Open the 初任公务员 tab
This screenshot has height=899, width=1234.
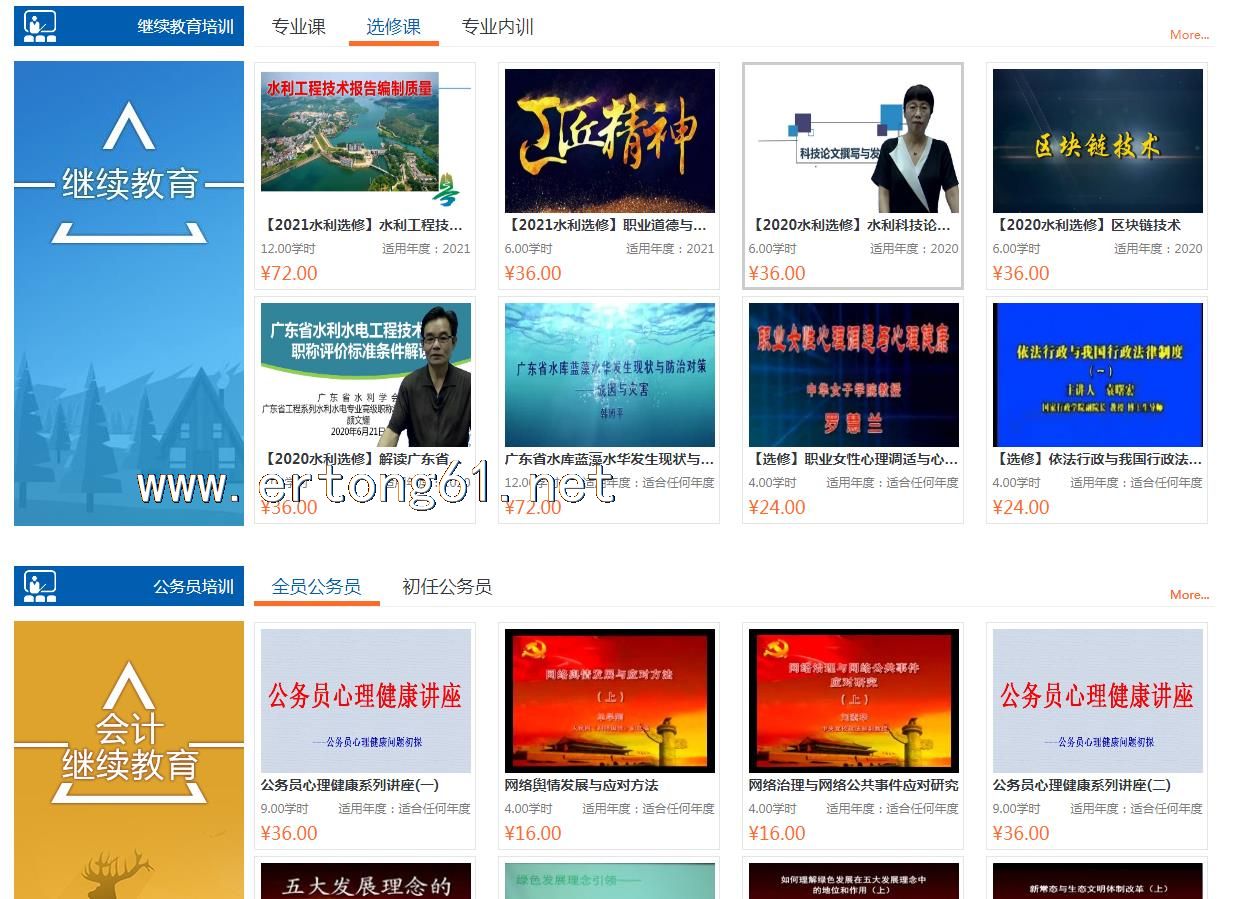pyautogui.click(x=446, y=587)
